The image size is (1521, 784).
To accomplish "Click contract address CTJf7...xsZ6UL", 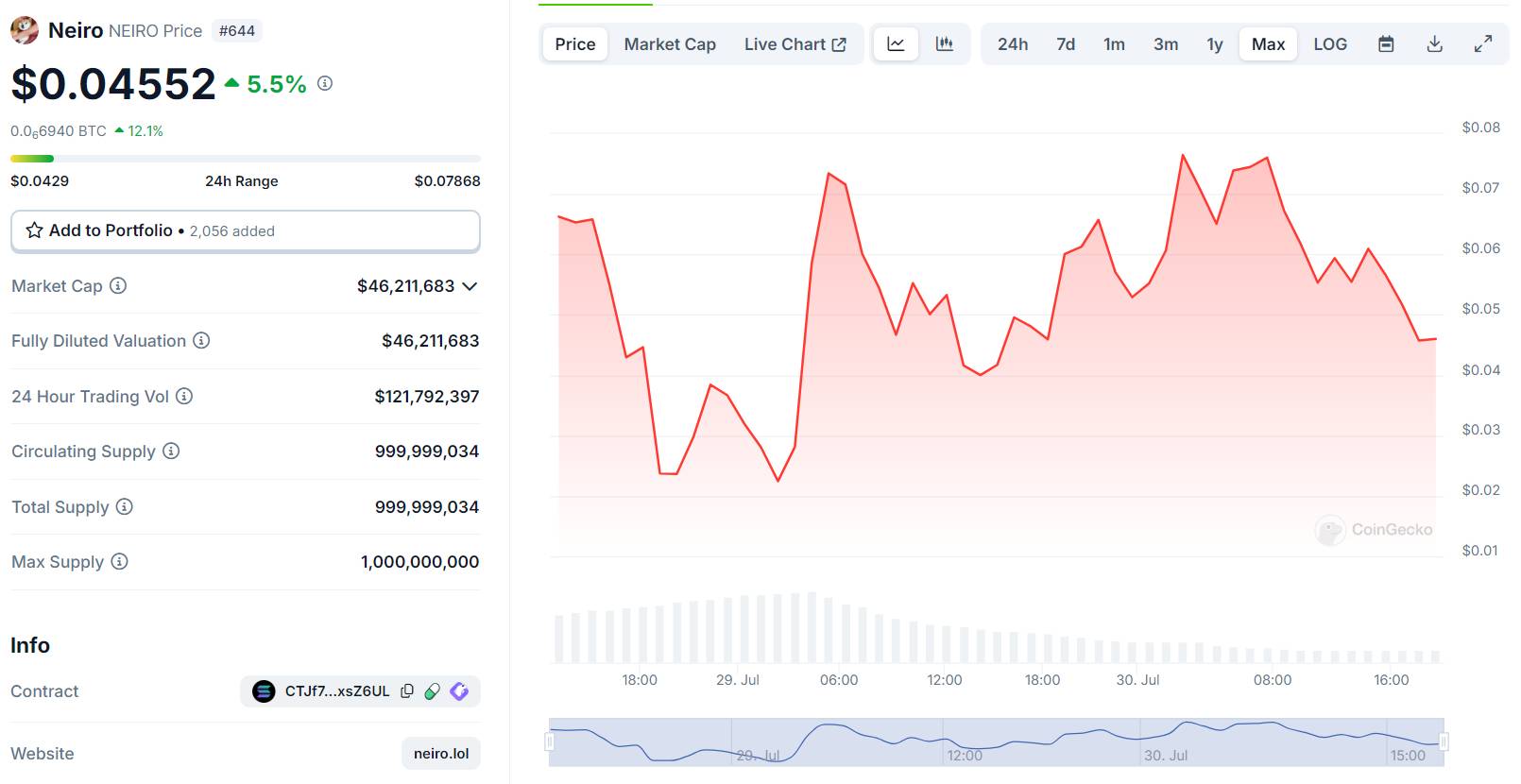I will [337, 691].
